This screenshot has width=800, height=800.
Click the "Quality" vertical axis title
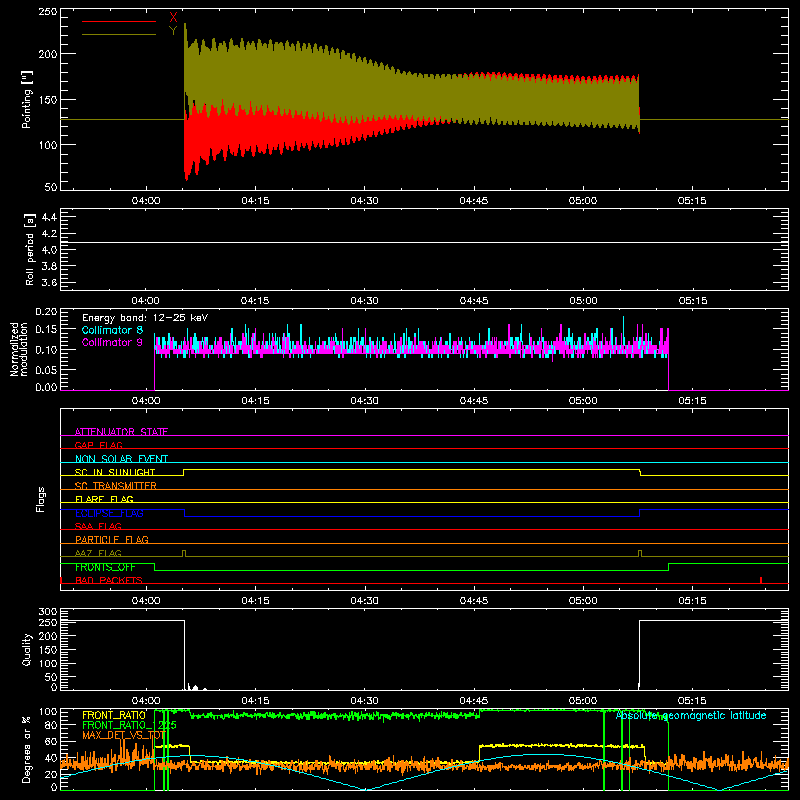click(27, 649)
